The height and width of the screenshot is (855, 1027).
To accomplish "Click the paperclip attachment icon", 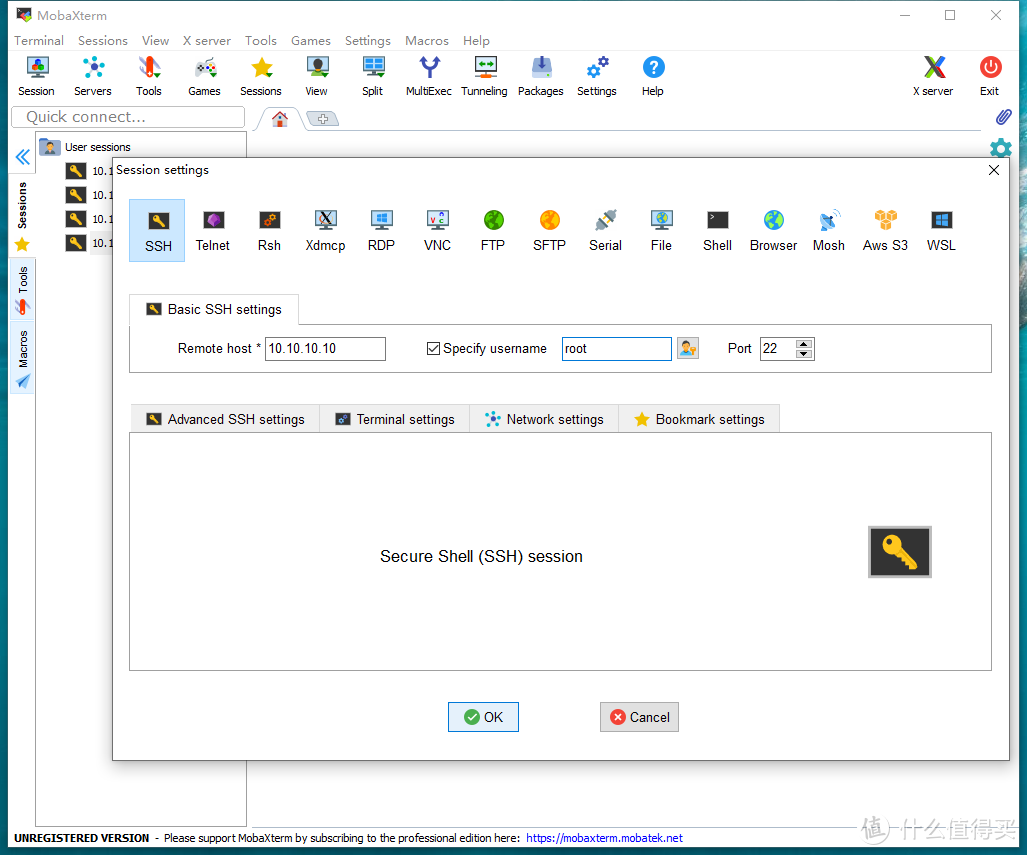I will coord(1003,117).
